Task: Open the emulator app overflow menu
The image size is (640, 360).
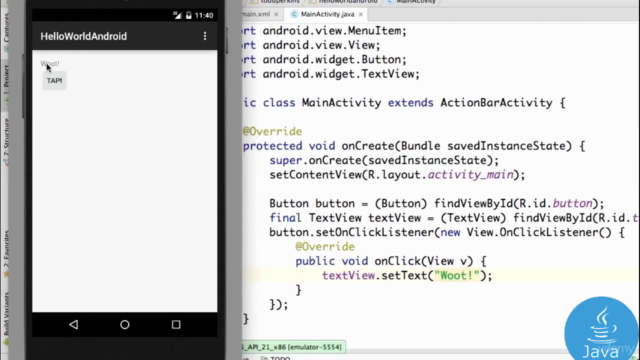Action: tap(205, 36)
